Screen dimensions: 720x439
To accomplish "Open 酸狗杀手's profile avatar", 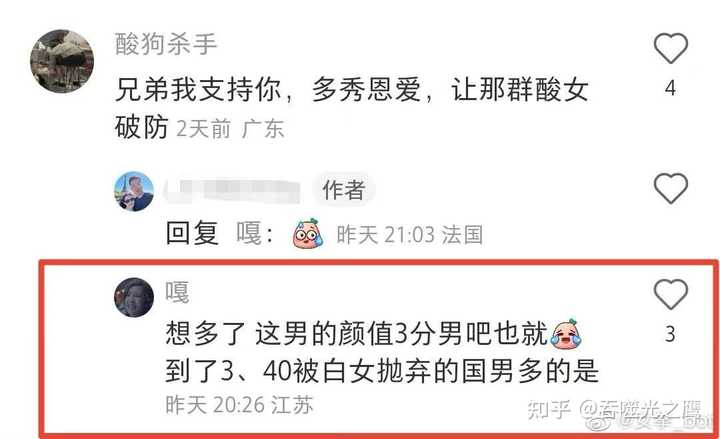I will (62, 61).
